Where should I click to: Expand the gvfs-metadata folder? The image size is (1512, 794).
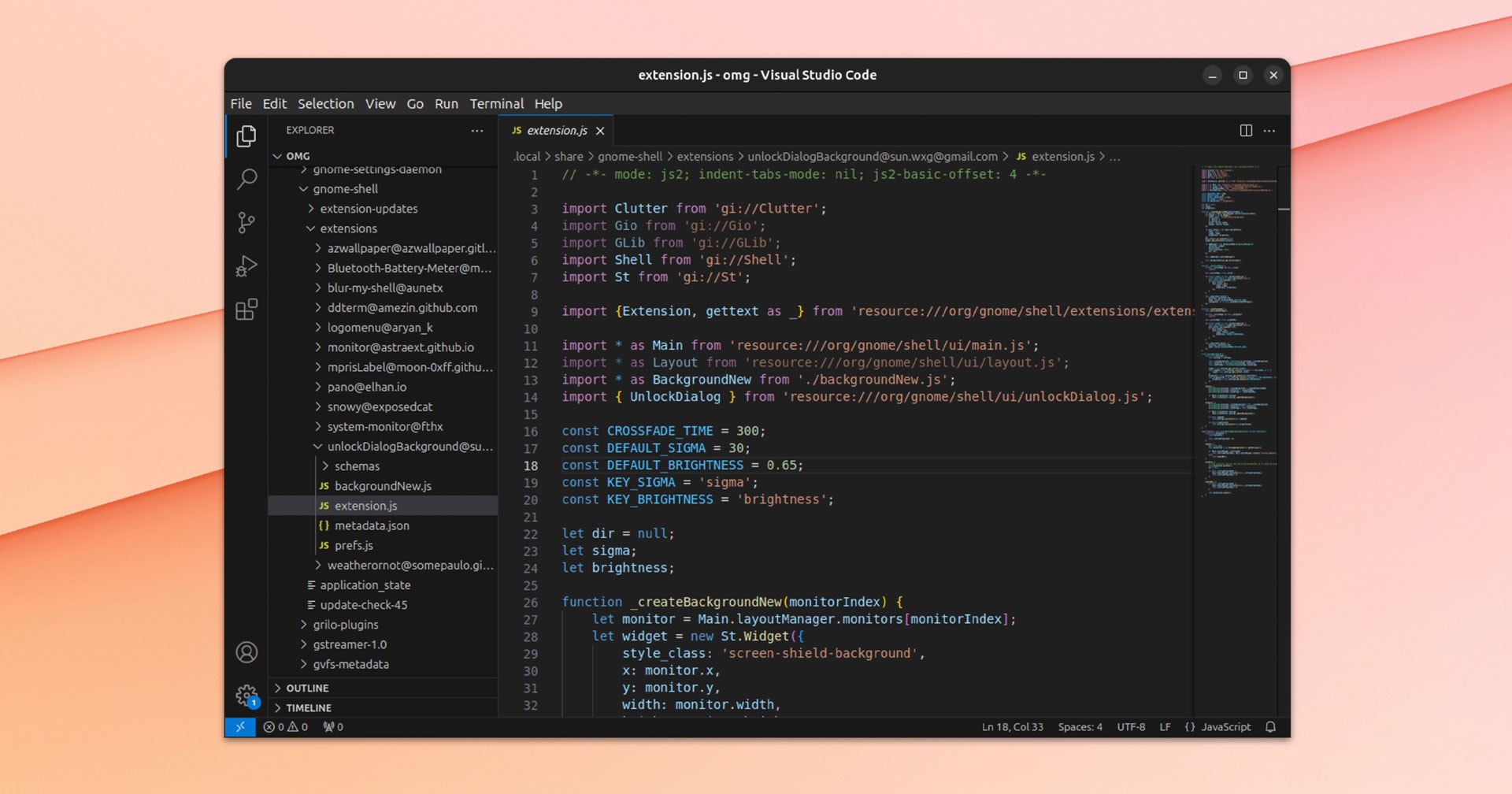[x=383, y=664]
